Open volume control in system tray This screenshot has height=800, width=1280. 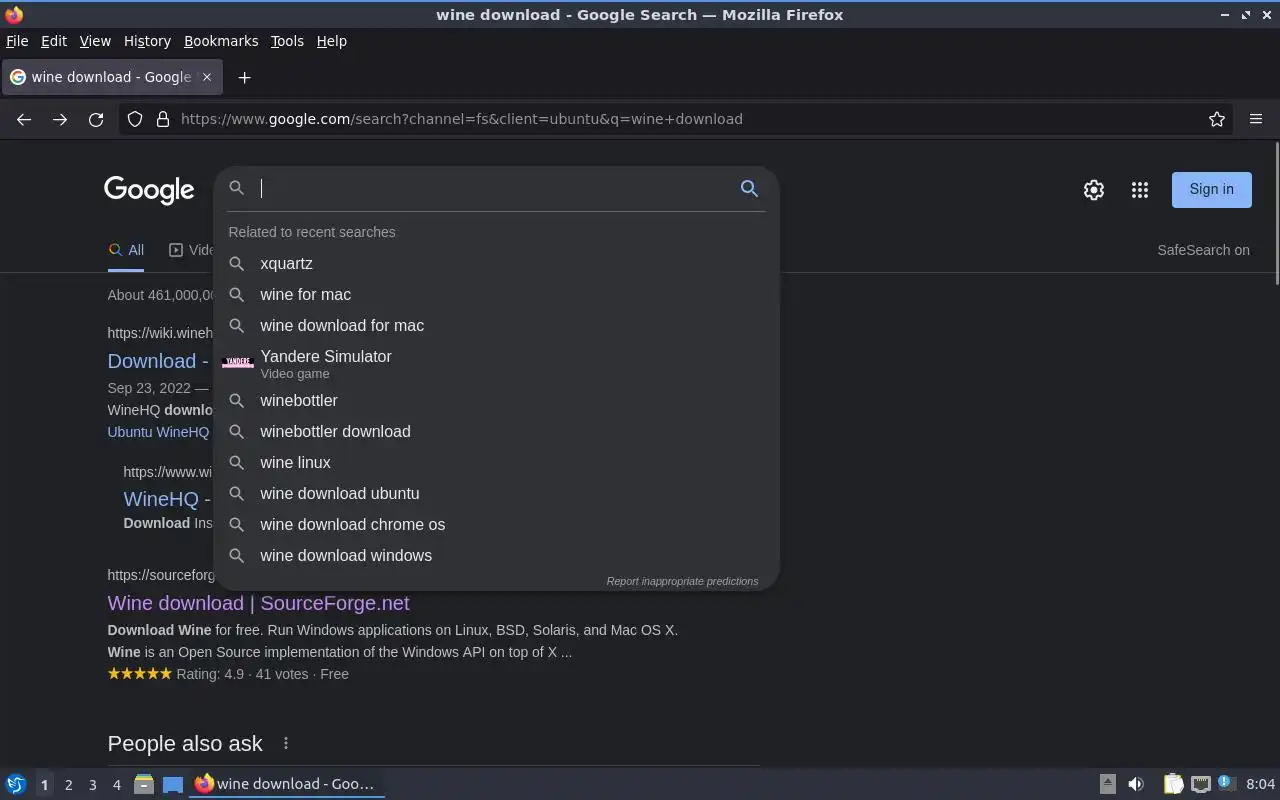[1136, 784]
